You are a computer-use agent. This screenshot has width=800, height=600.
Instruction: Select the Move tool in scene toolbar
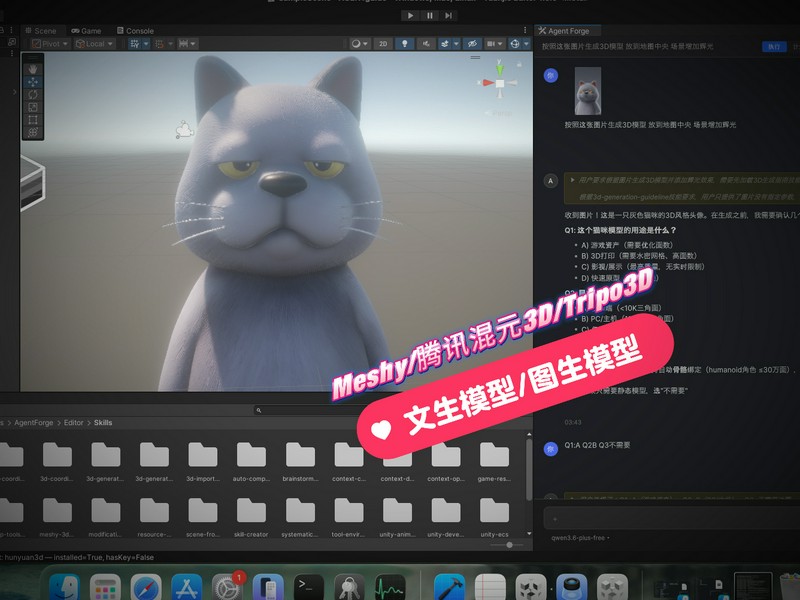coord(33,82)
